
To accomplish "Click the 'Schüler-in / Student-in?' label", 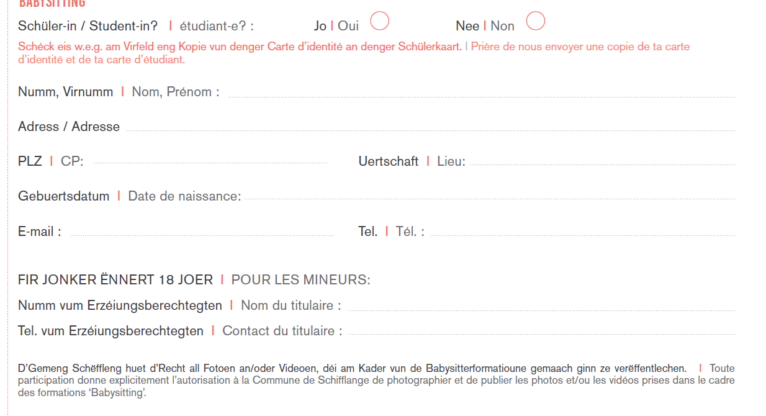I will tap(88, 26).
